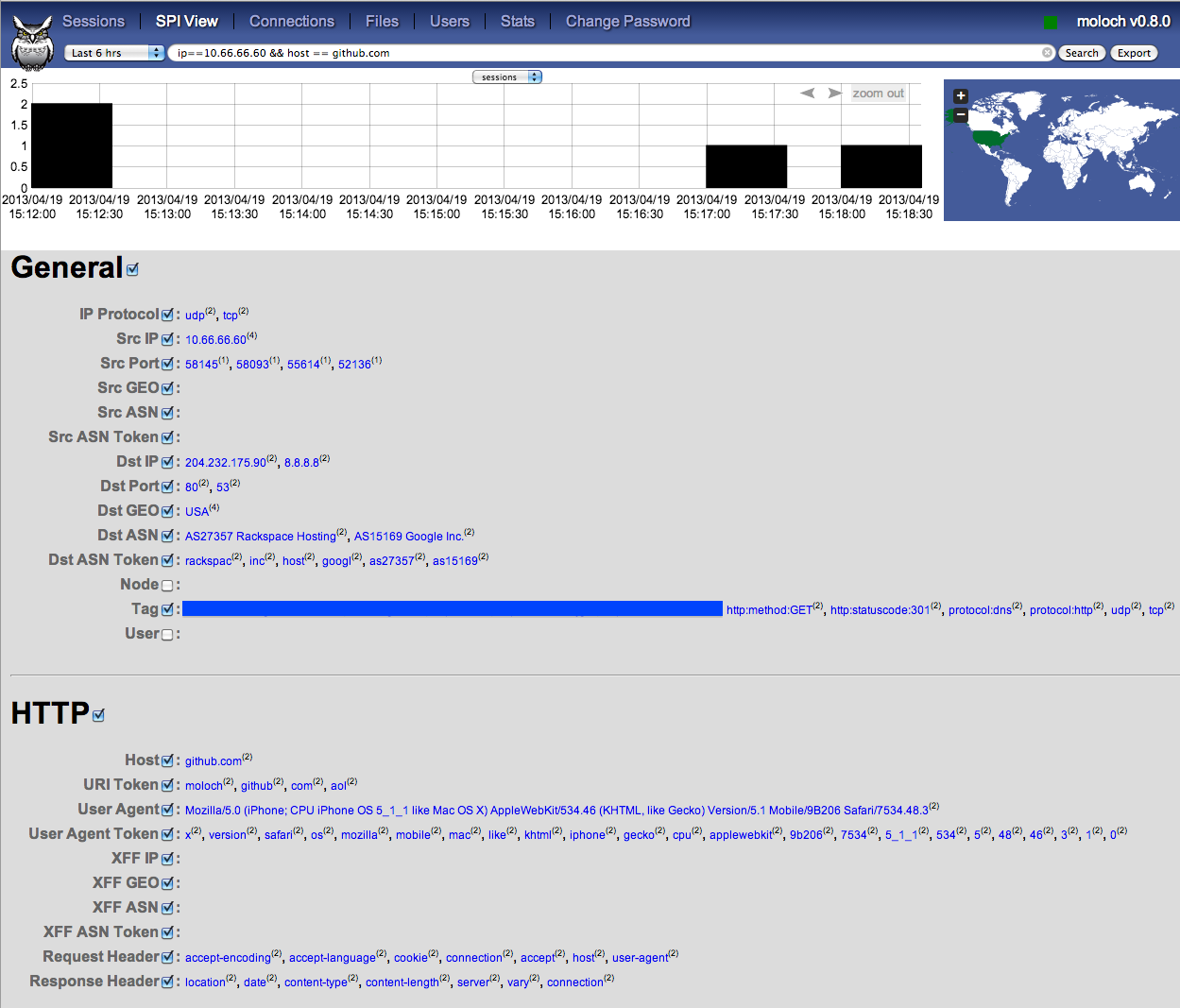Click the Export button
The width and height of the screenshot is (1180, 1008).
pos(1134,53)
